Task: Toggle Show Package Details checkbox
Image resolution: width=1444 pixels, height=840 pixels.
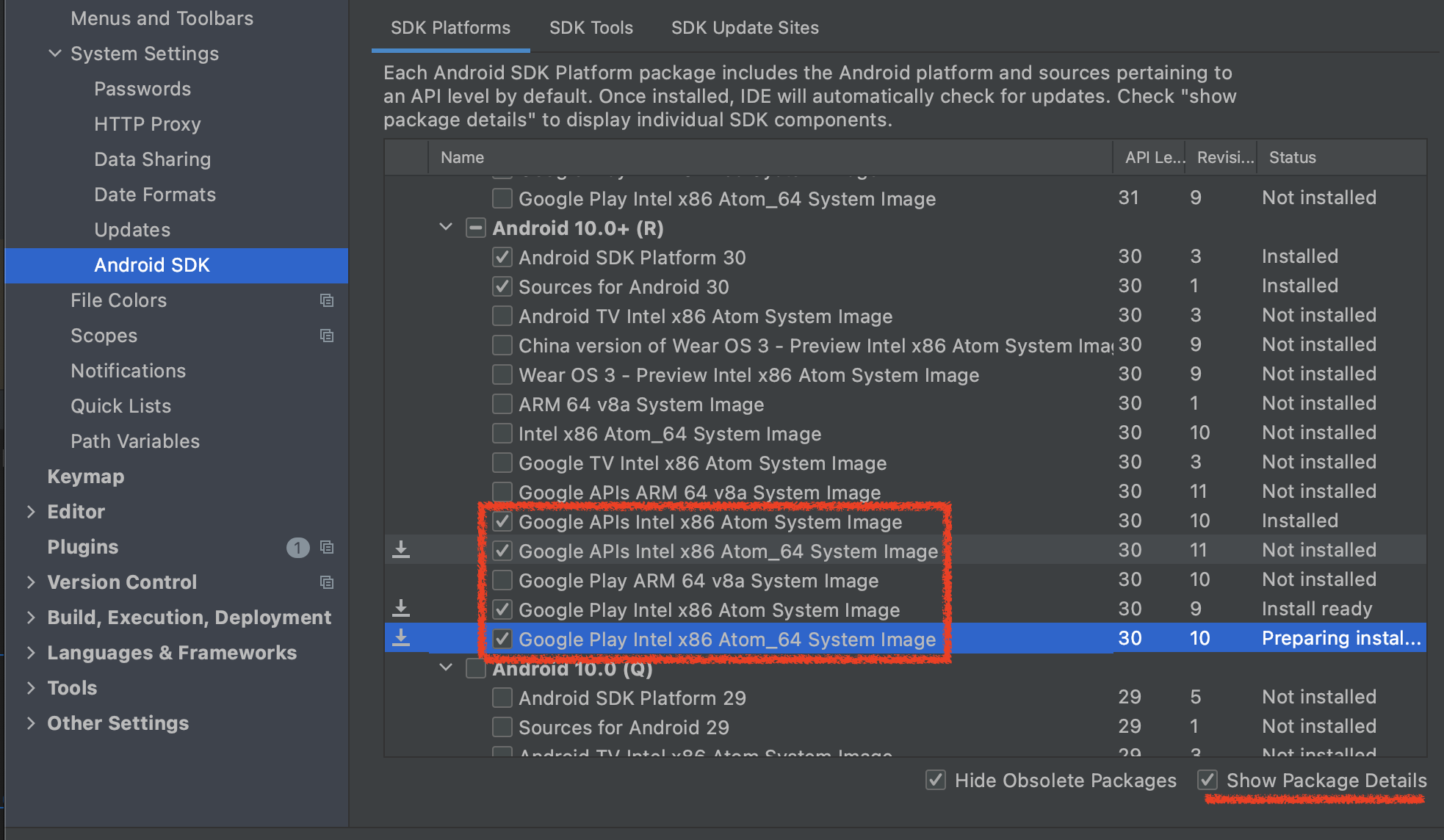Action: [x=1207, y=780]
